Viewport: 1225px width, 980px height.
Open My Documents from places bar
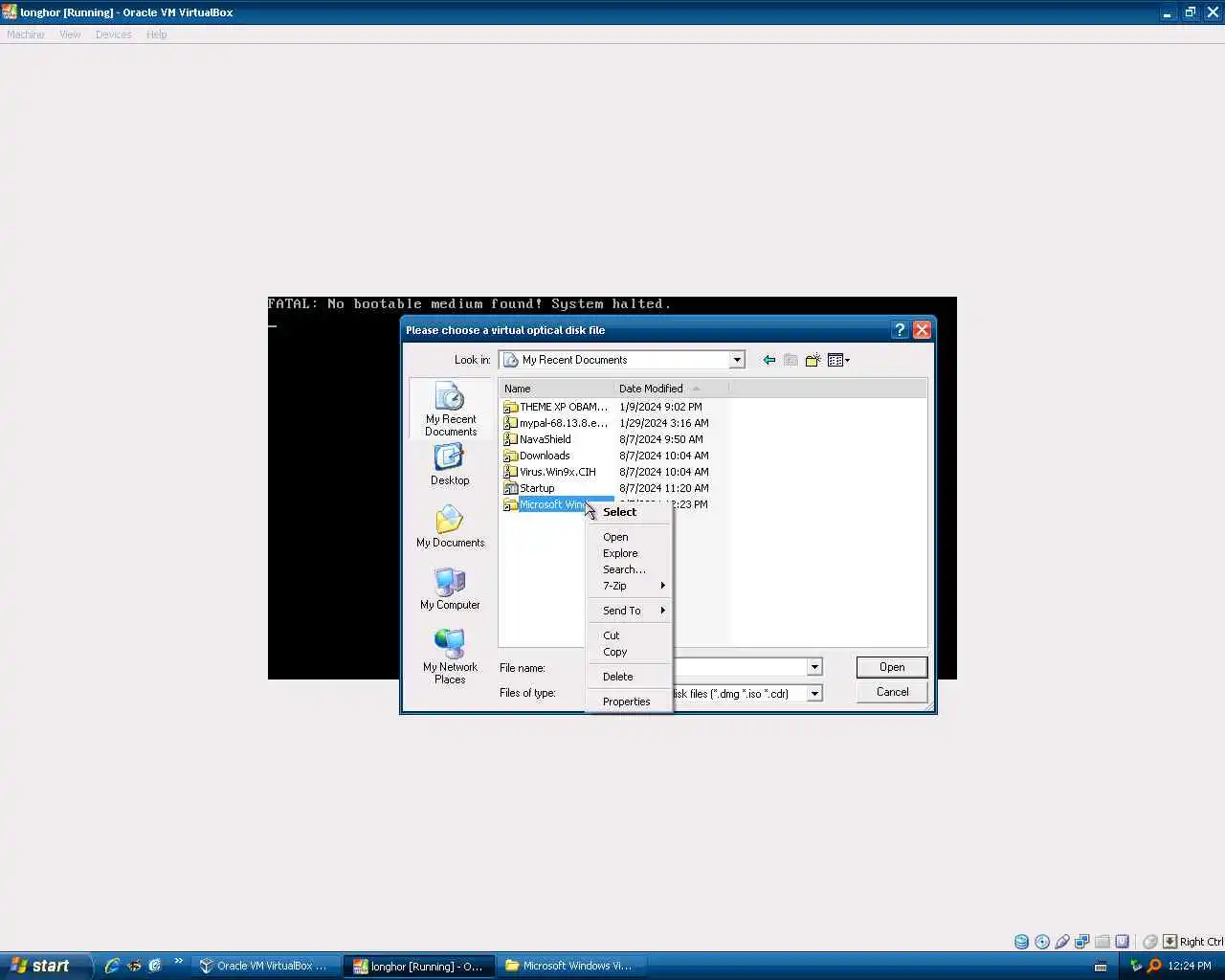point(450,526)
